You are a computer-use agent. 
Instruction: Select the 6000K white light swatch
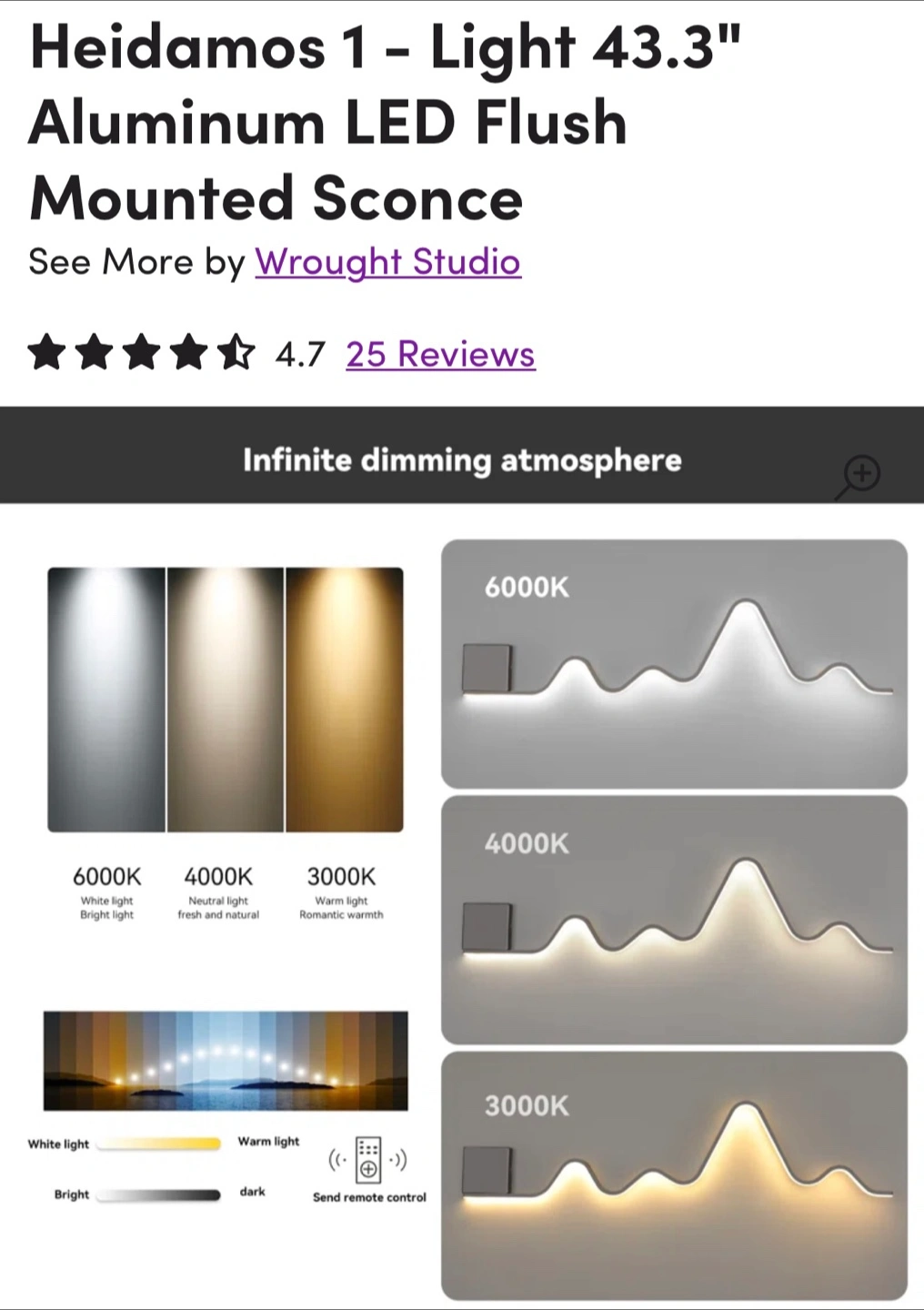106,699
